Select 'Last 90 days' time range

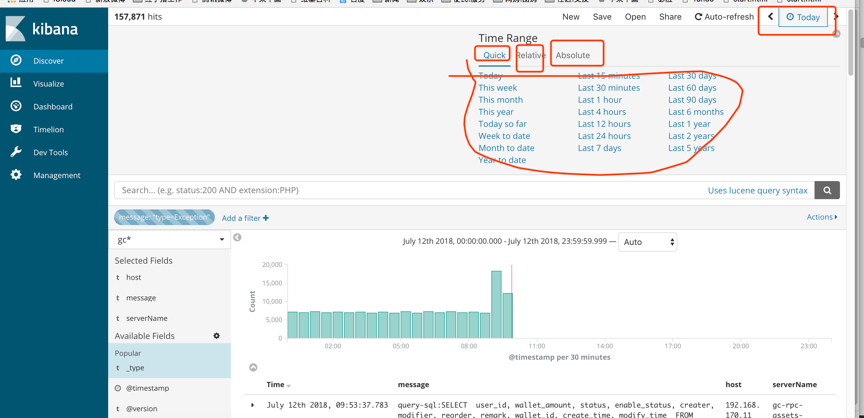tap(692, 100)
